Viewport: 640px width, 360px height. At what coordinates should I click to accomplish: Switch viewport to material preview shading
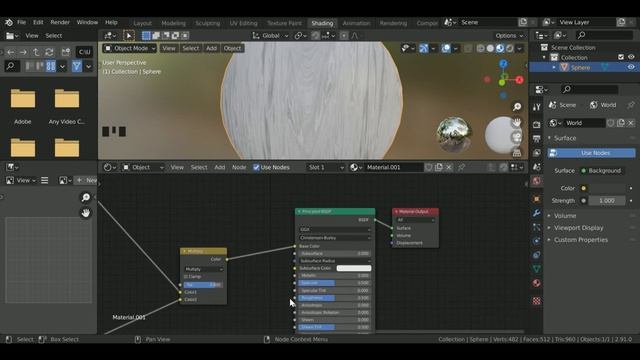click(500, 49)
